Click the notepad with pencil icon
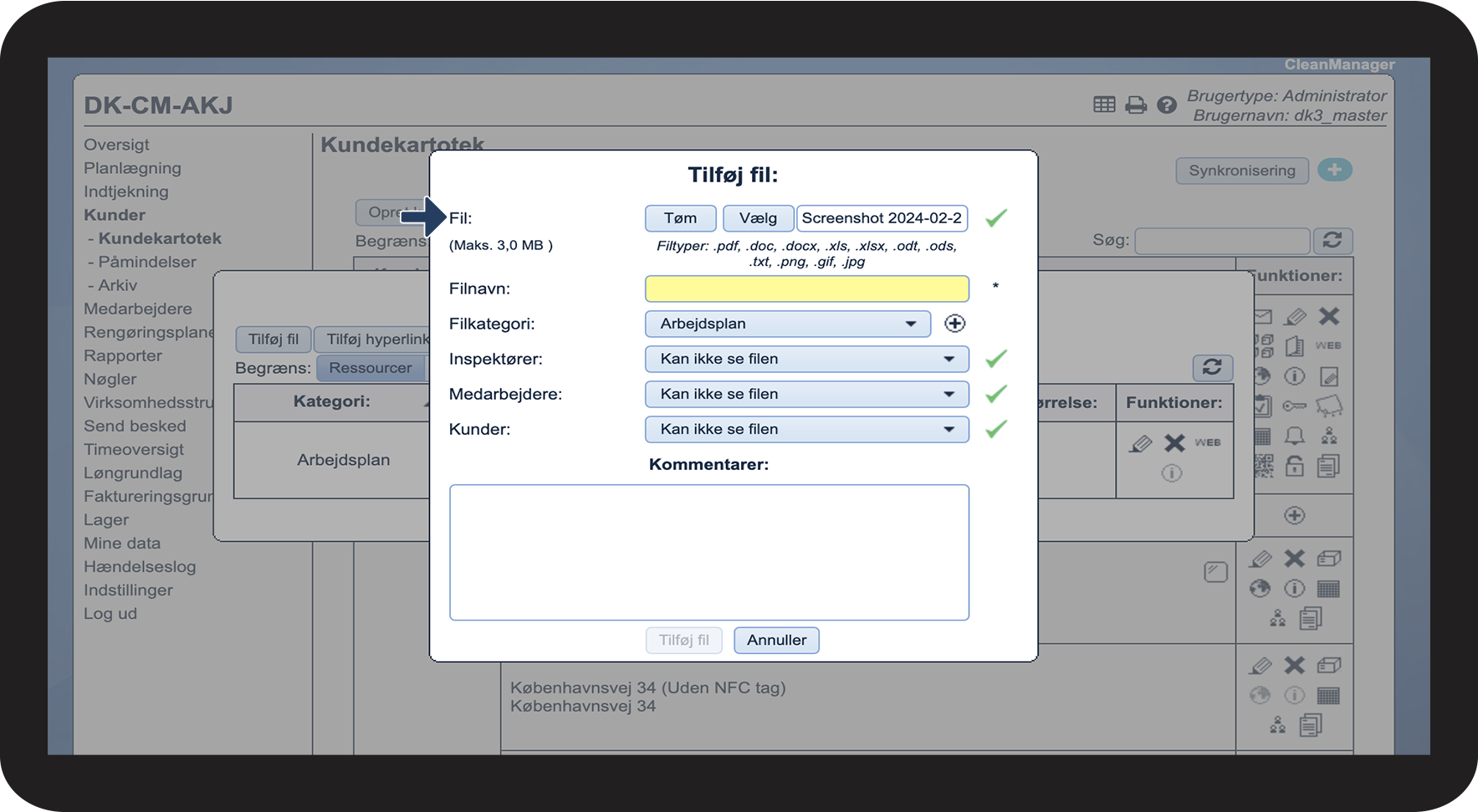 1329,376
